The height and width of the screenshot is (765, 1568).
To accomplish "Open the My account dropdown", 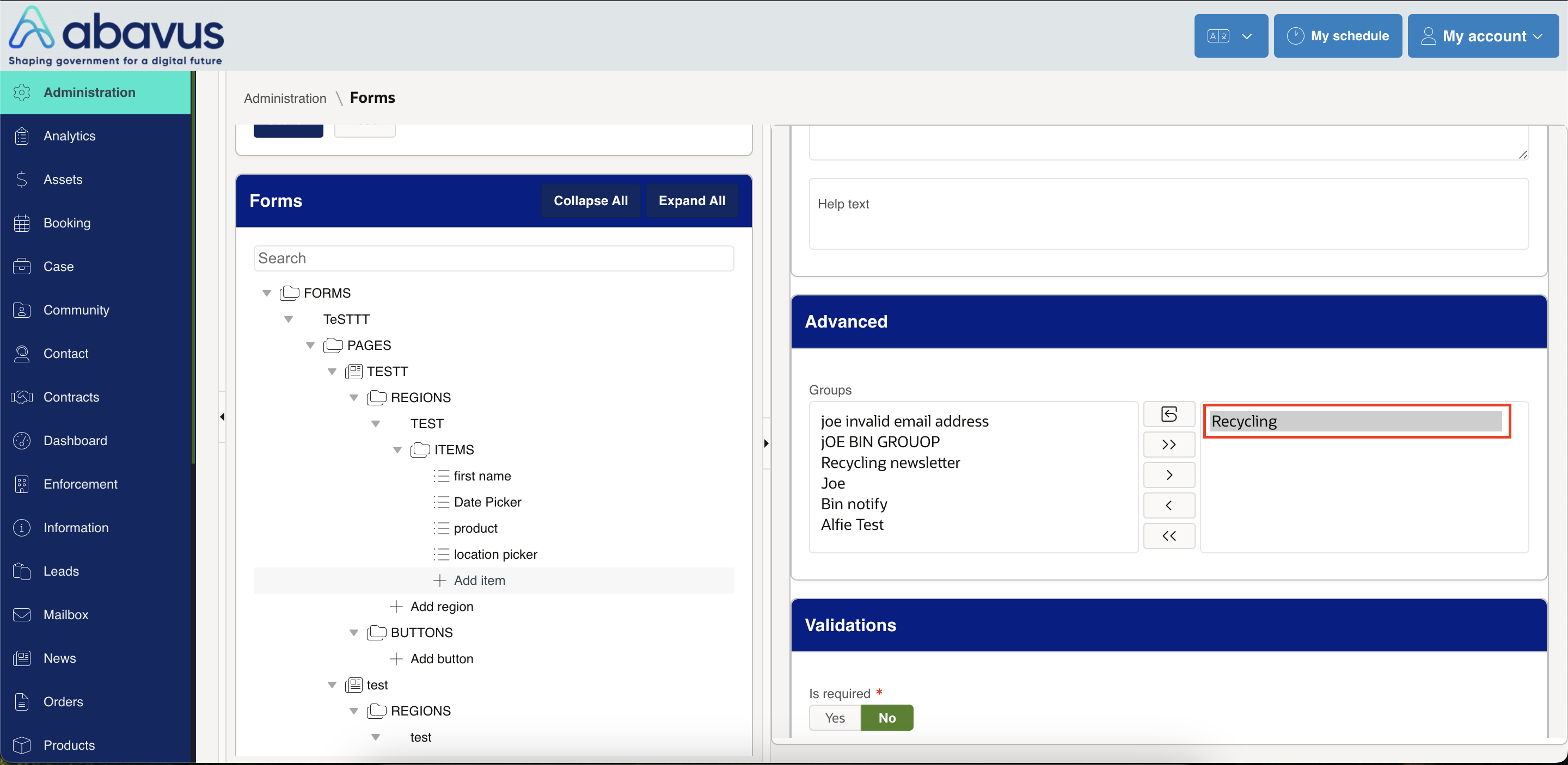I will [x=1483, y=36].
